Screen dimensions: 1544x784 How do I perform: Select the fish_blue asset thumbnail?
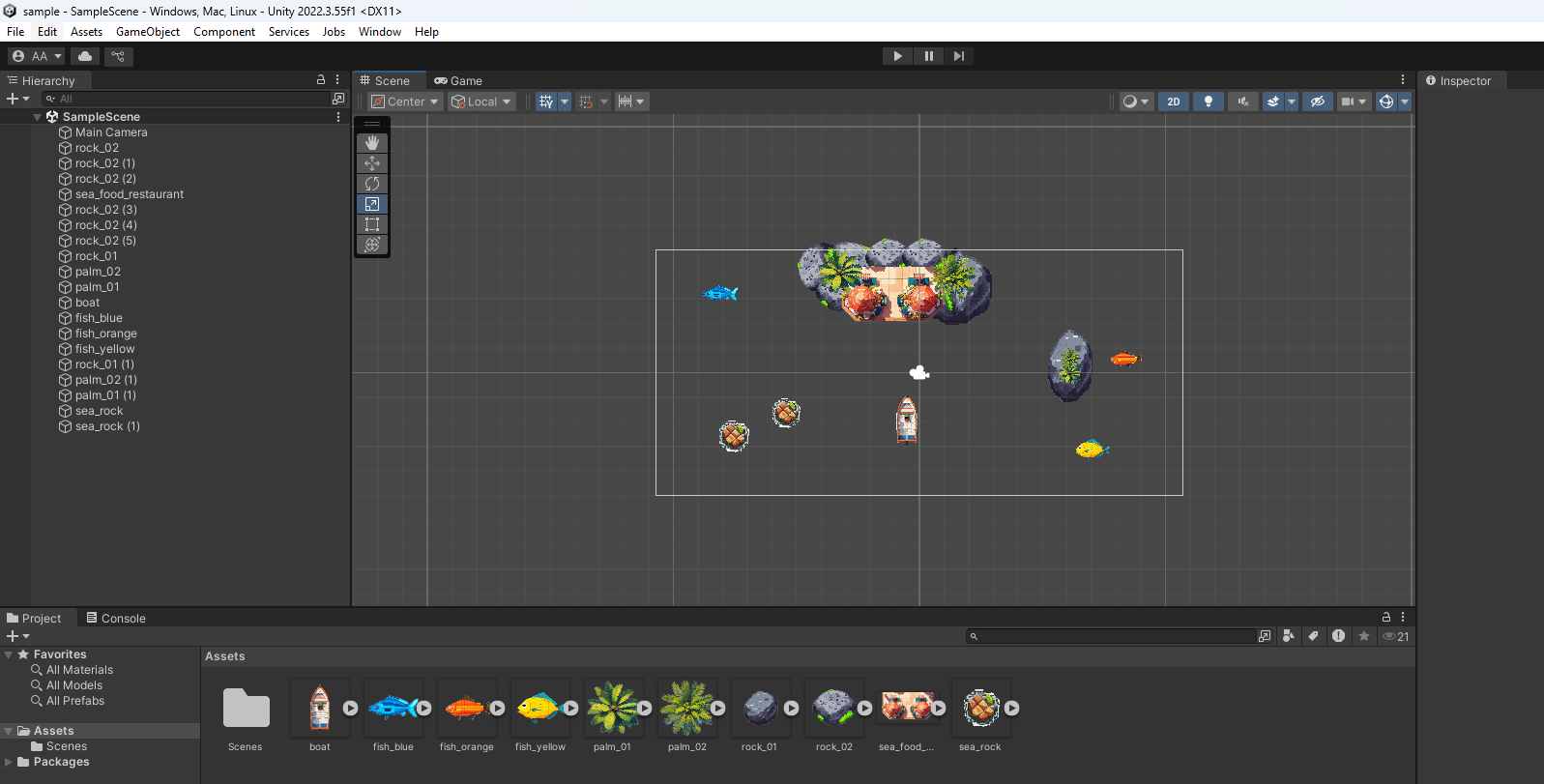pos(393,709)
